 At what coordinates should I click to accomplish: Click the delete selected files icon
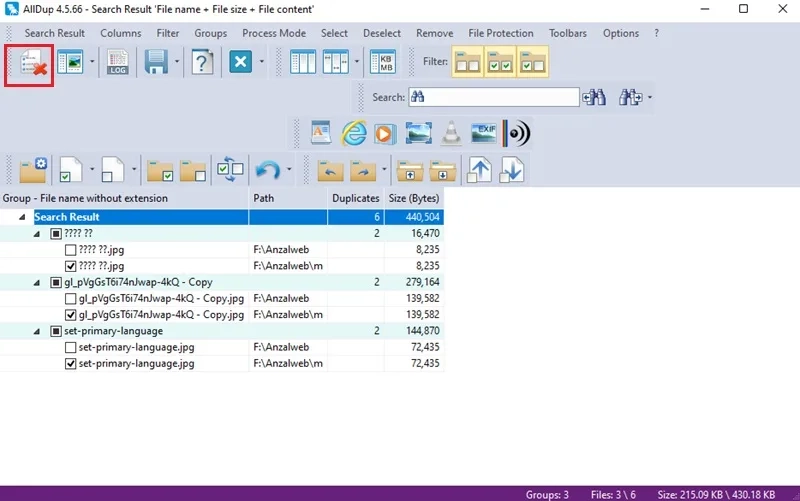tap(30, 65)
